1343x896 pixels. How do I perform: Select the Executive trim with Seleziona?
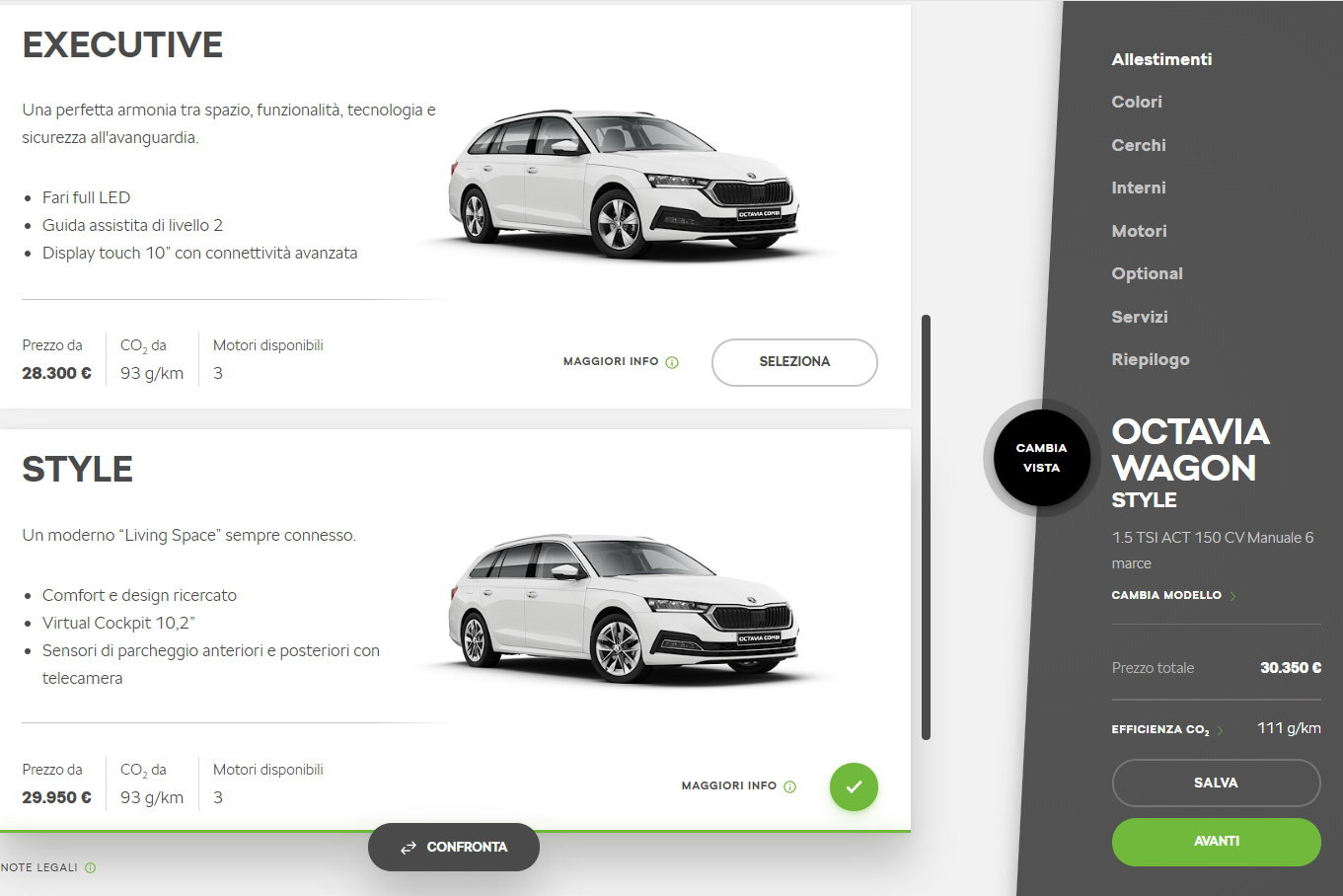pos(793,362)
